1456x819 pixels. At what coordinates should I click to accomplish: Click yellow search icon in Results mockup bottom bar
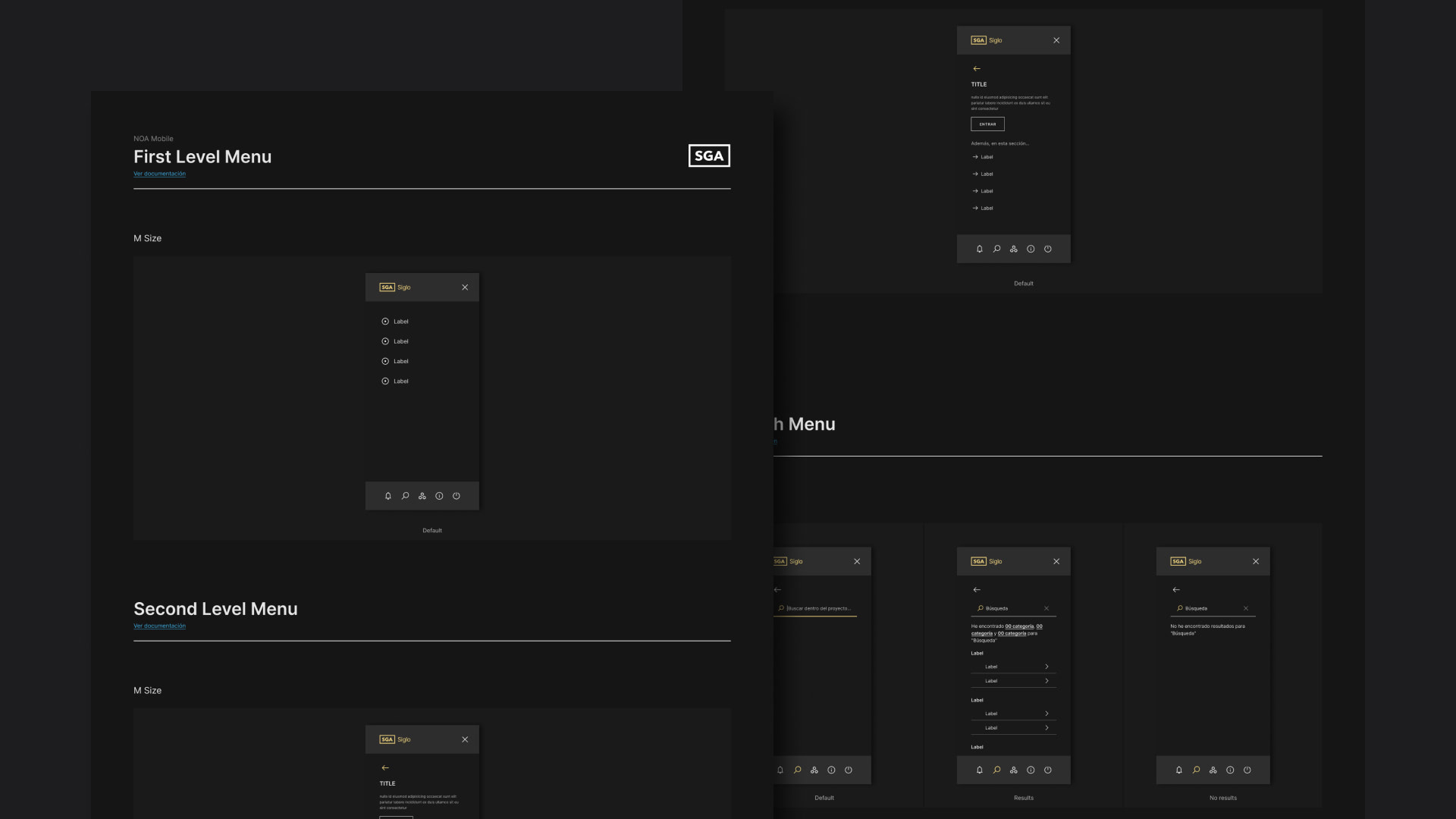[x=996, y=770]
